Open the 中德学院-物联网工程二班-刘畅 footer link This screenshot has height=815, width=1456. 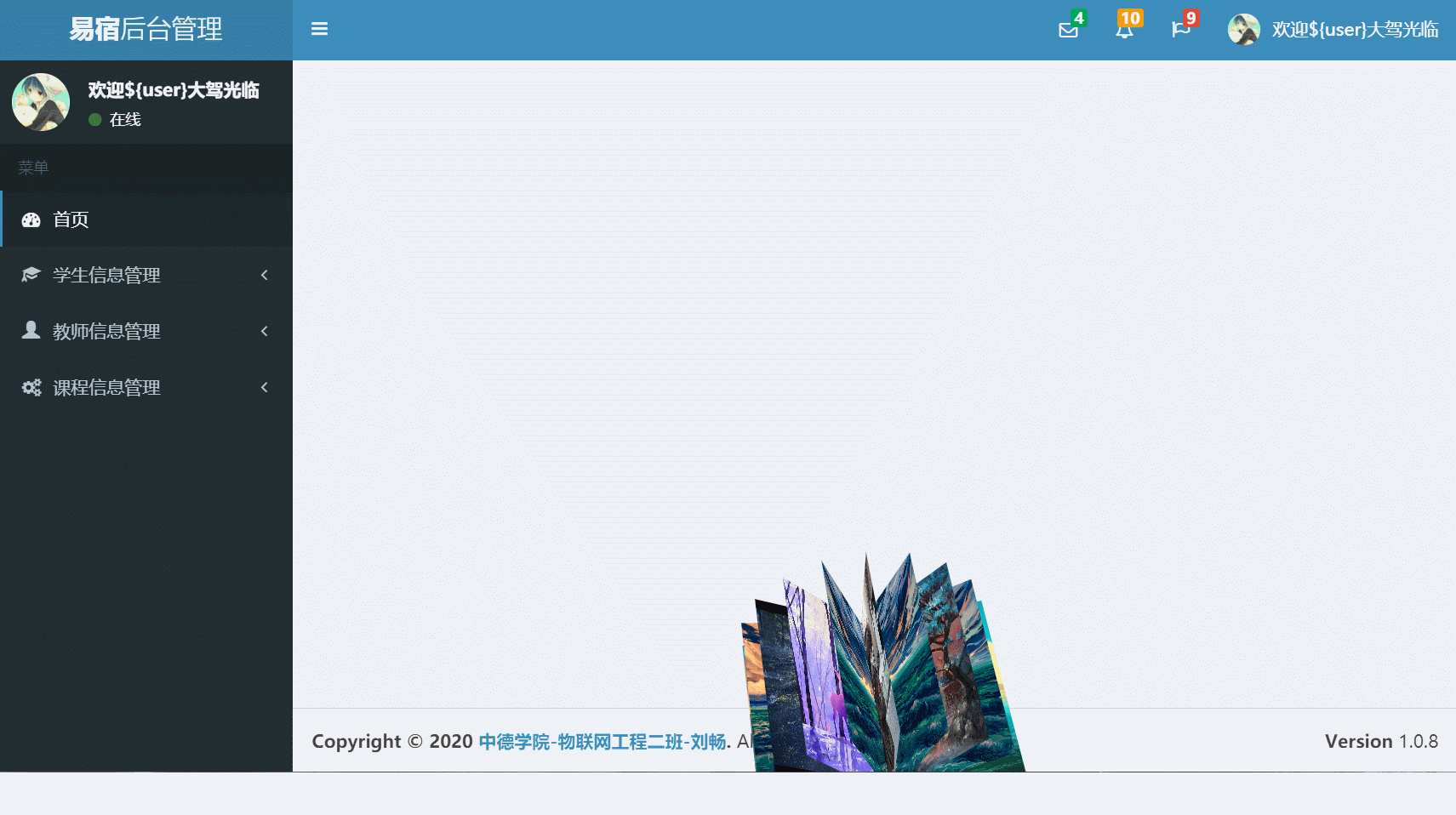coord(602,742)
